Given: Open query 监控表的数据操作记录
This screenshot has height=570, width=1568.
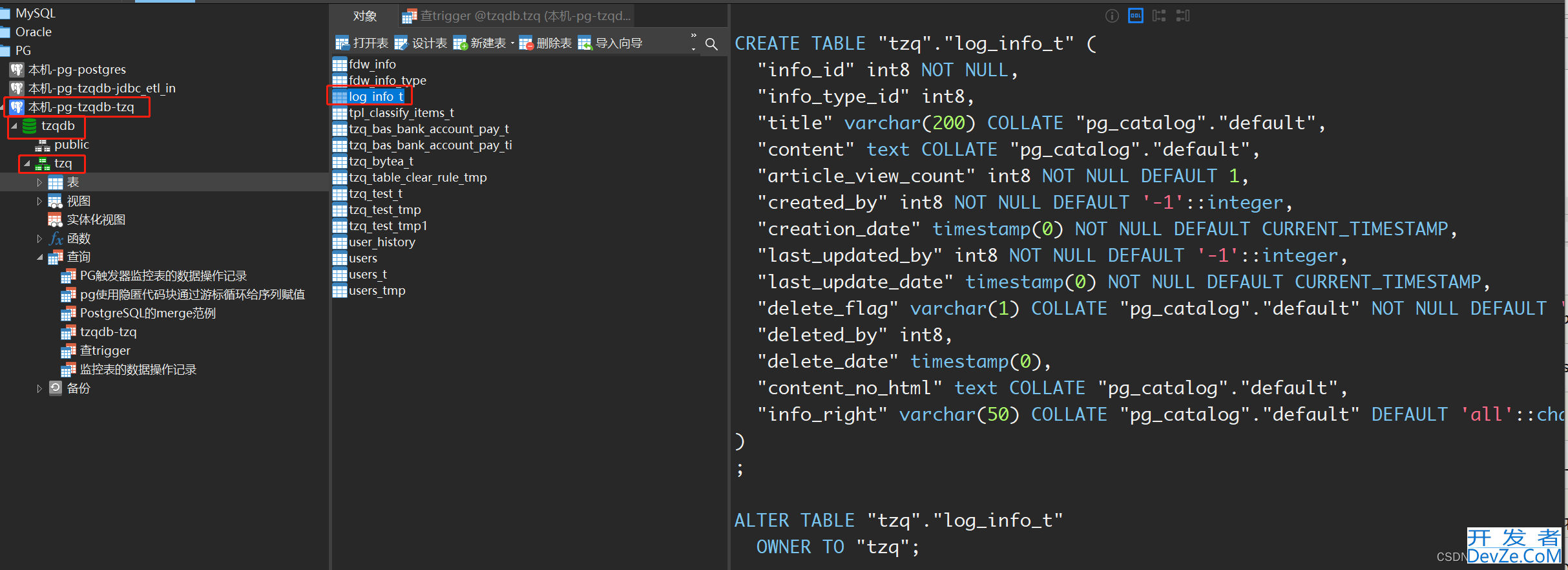Looking at the screenshot, I should (x=138, y=370).
